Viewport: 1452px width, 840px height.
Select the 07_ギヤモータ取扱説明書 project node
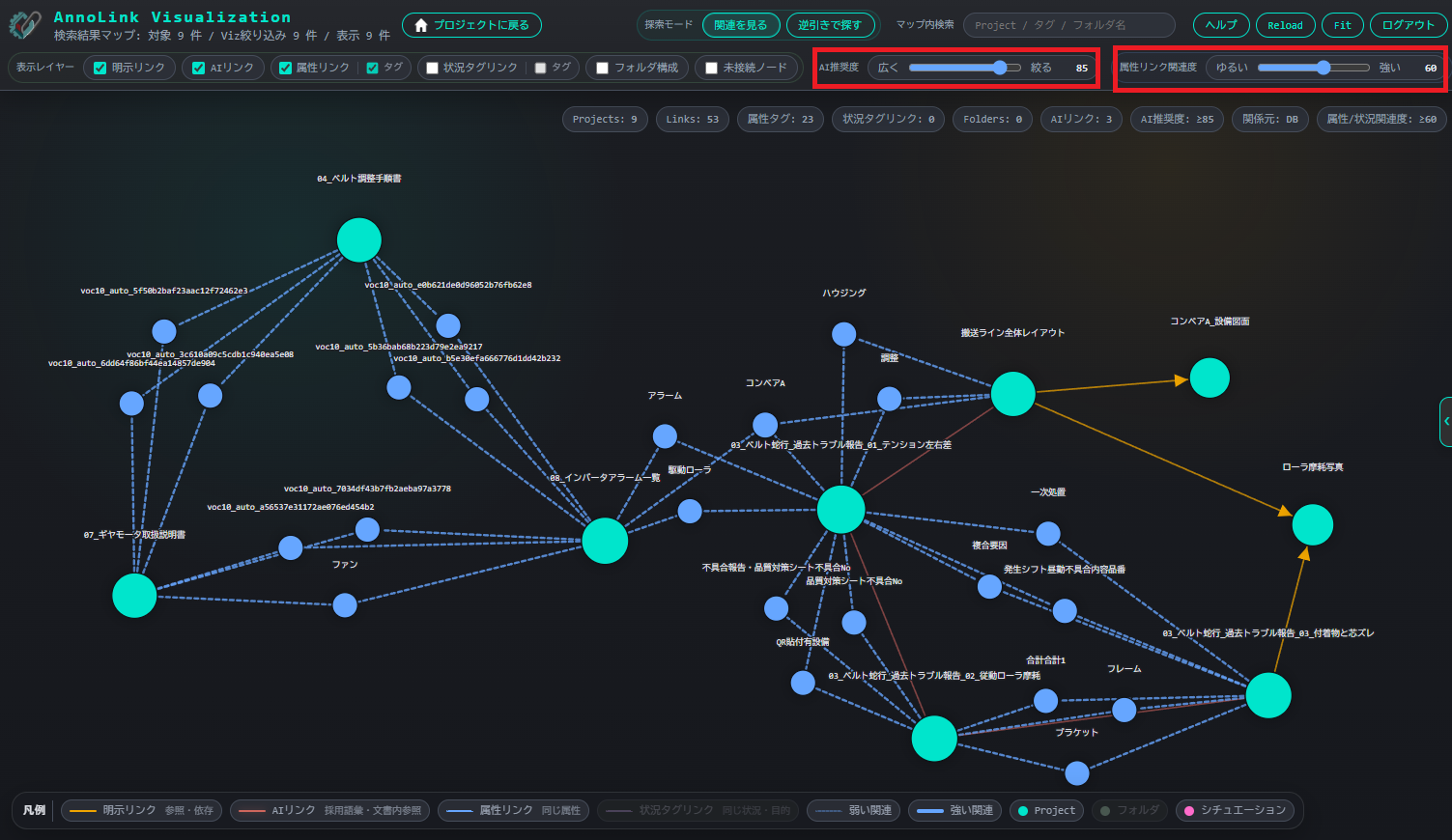click(x=134, y=596)
